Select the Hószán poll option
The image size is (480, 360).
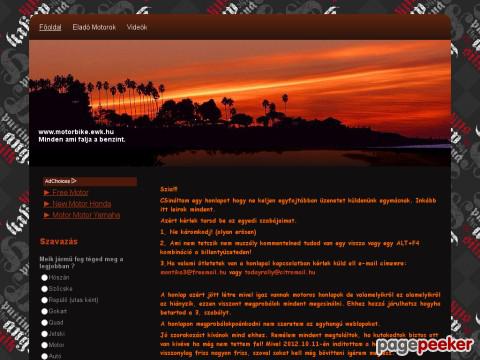(x=44, y=278)
